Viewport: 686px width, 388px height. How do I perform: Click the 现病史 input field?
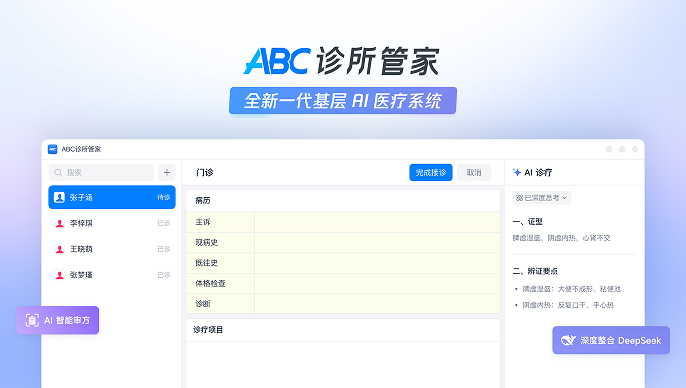click(x=377, y=242)
